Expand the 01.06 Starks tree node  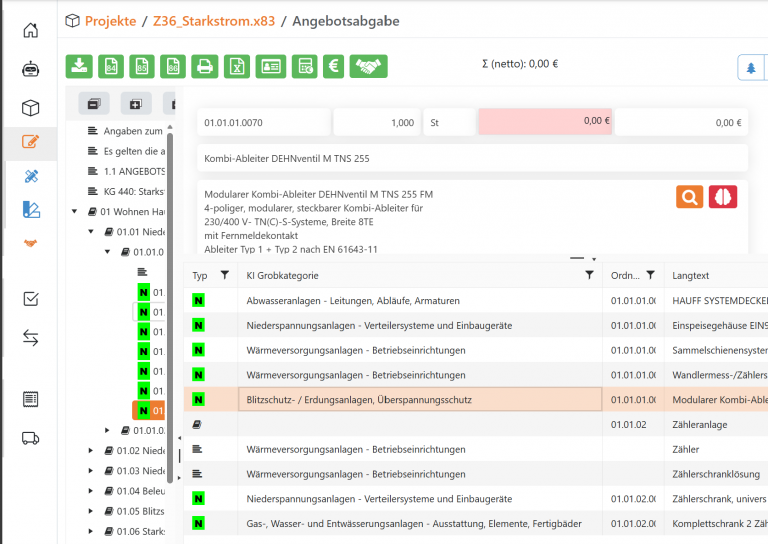click(x=92, y=531)
